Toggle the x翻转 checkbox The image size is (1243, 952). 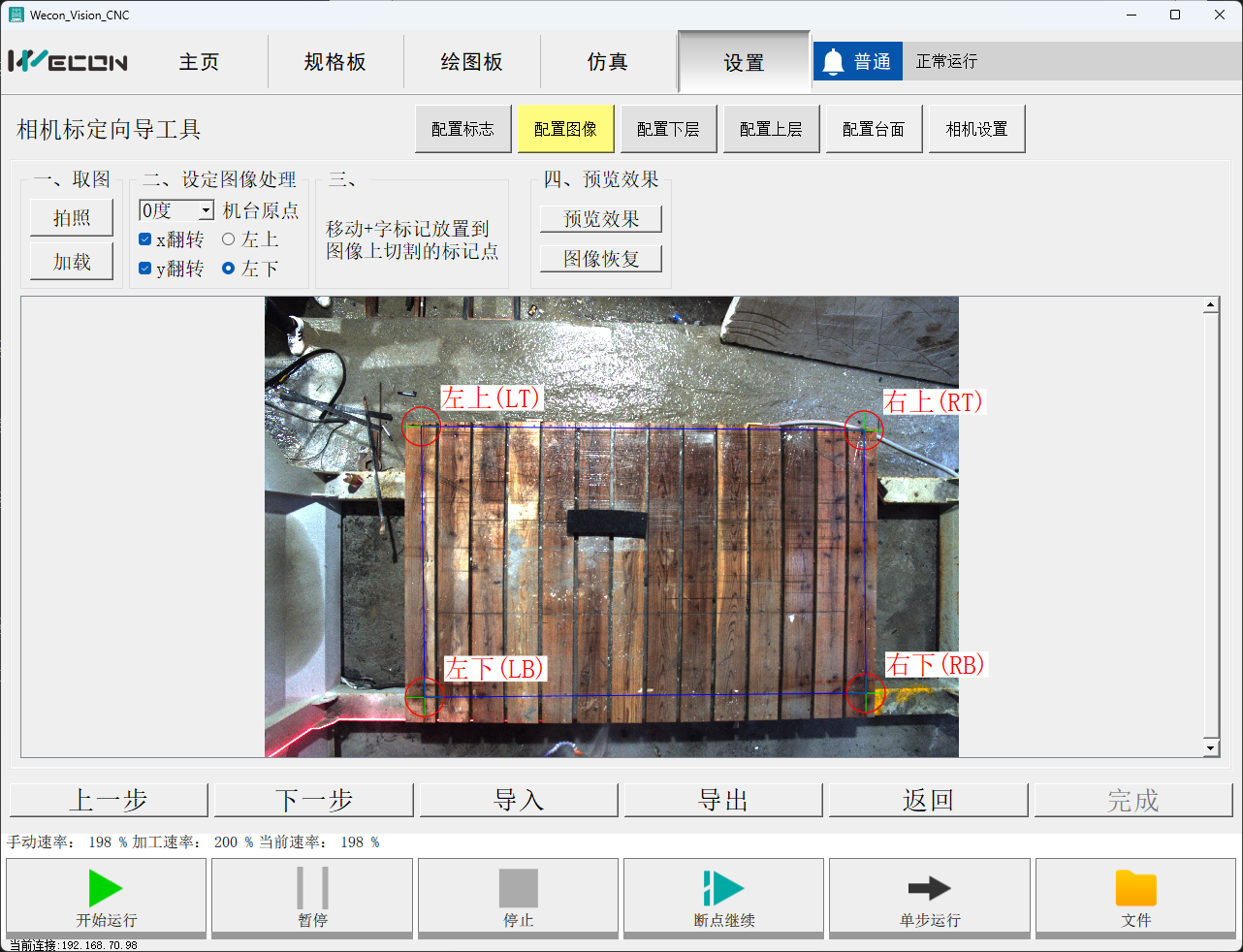pos(145,239)
